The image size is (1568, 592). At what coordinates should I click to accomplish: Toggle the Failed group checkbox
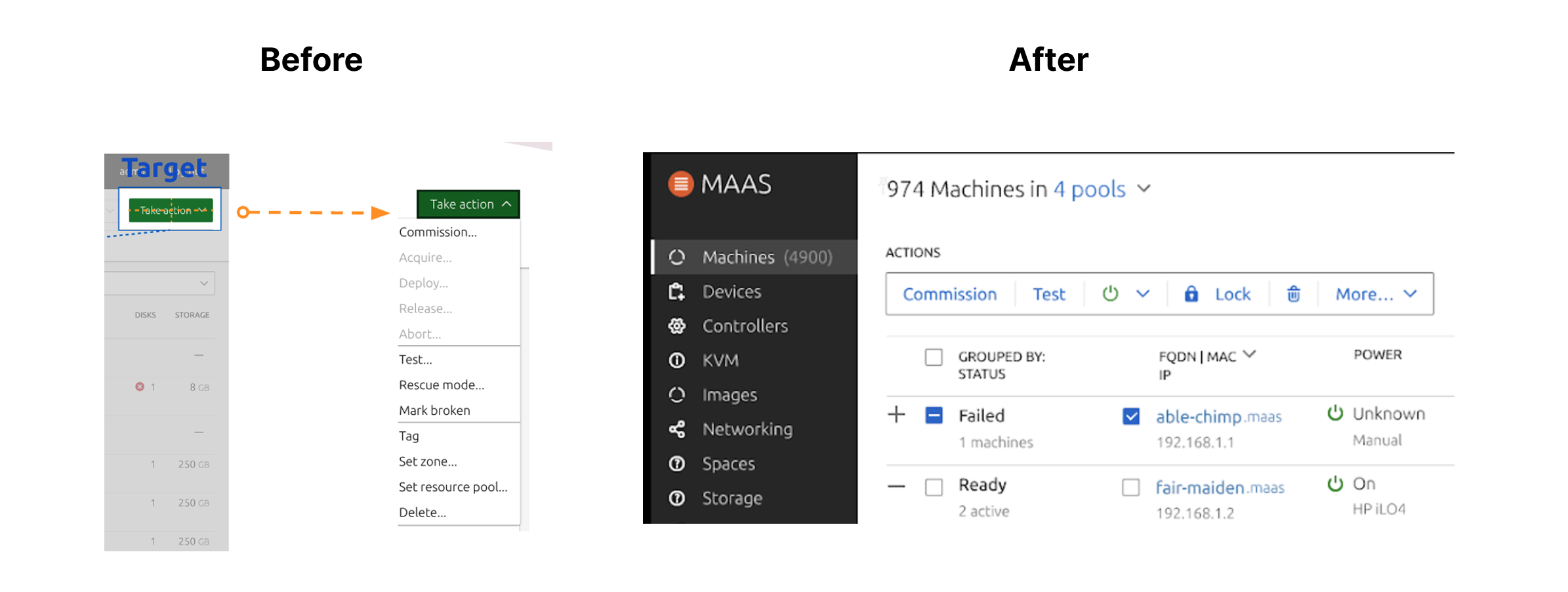[x=934, y=415]
